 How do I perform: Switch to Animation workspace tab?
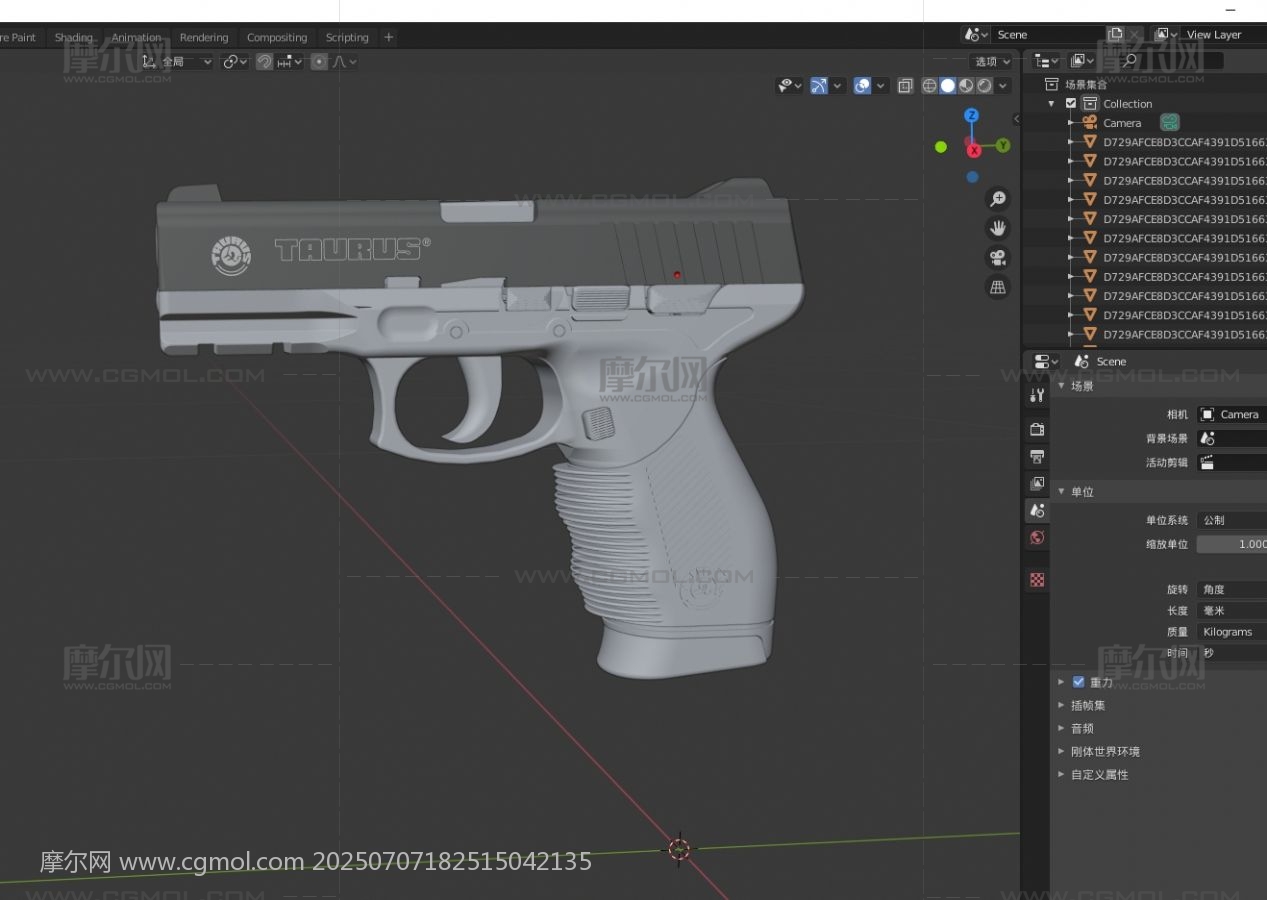coord(136,37)
